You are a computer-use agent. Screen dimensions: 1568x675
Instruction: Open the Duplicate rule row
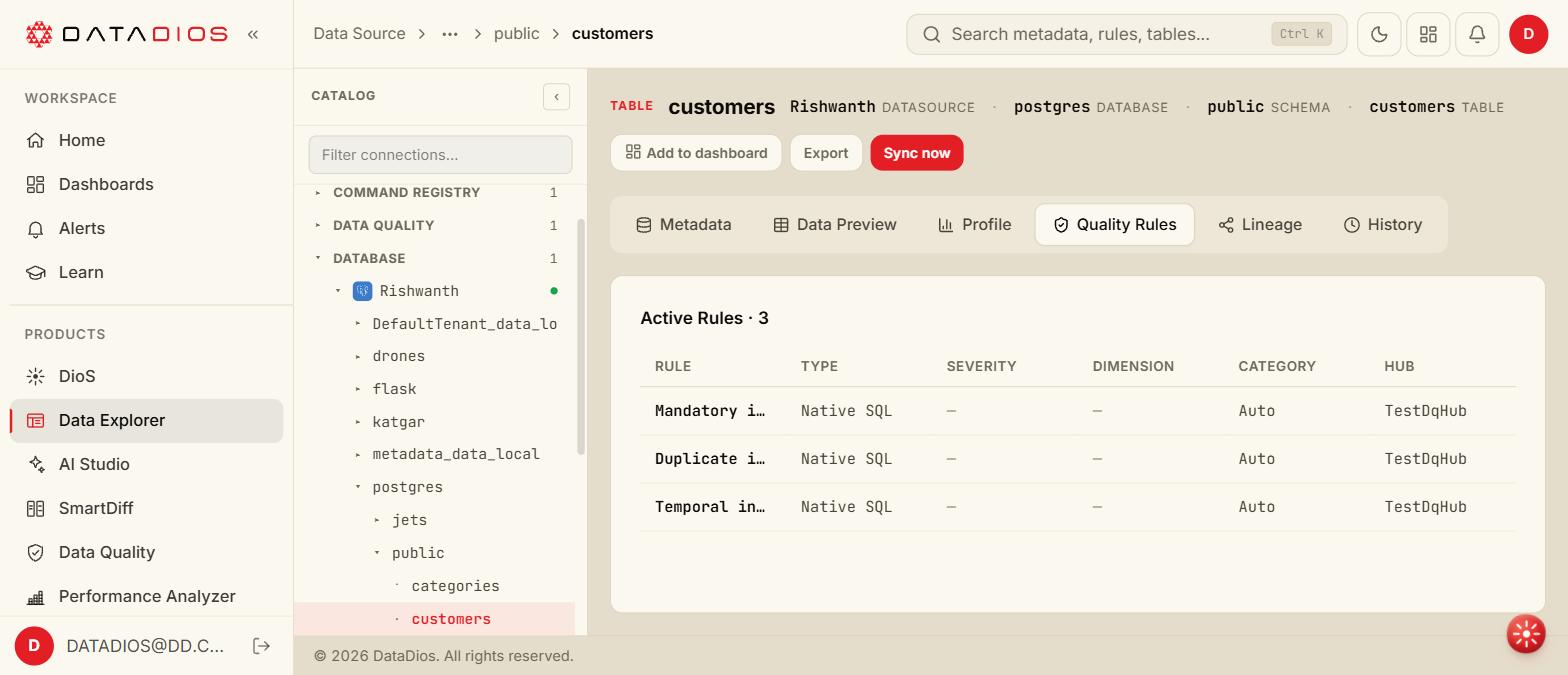1078,459
